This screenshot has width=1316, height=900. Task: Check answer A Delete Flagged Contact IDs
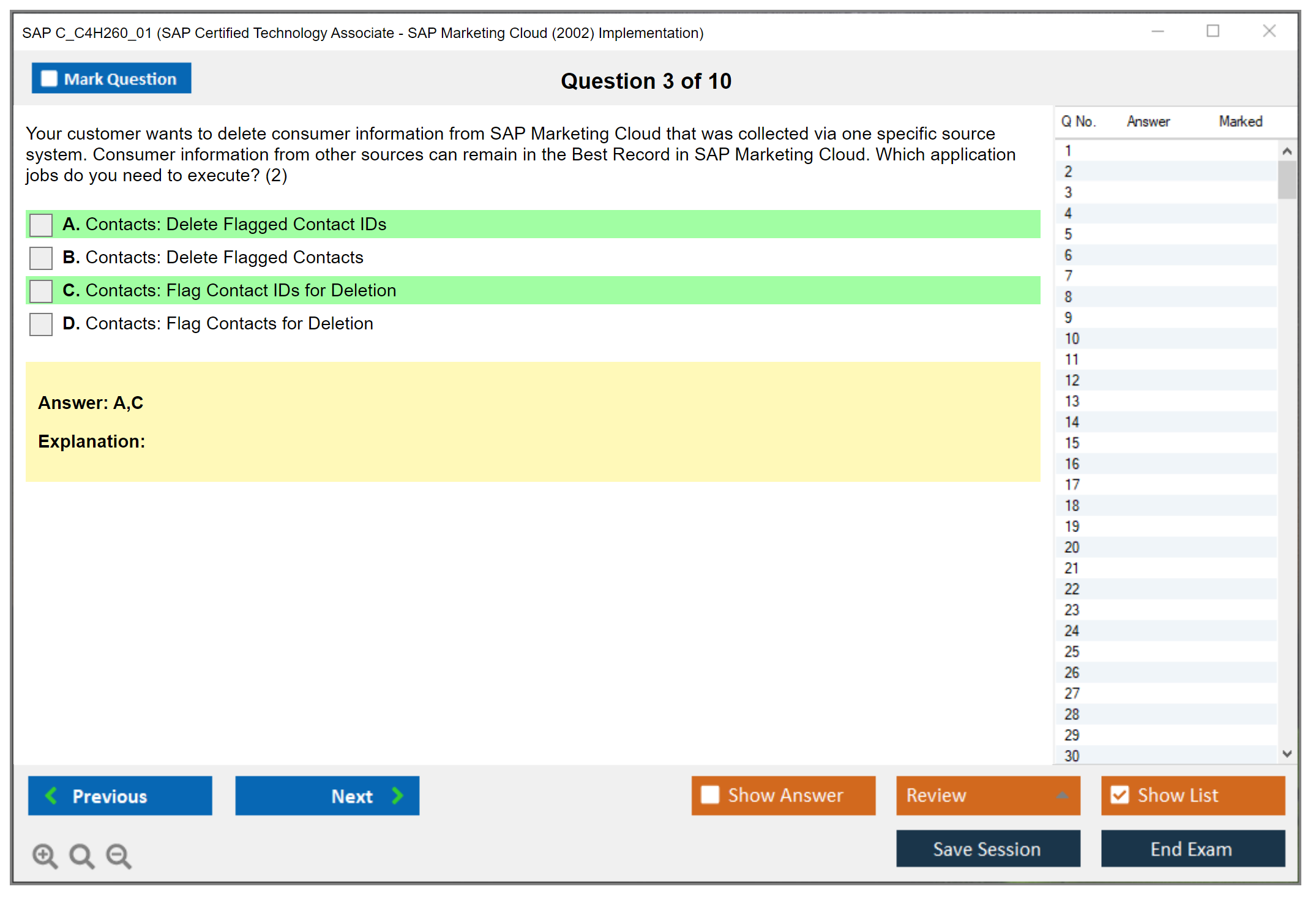(x=41, y=225)
